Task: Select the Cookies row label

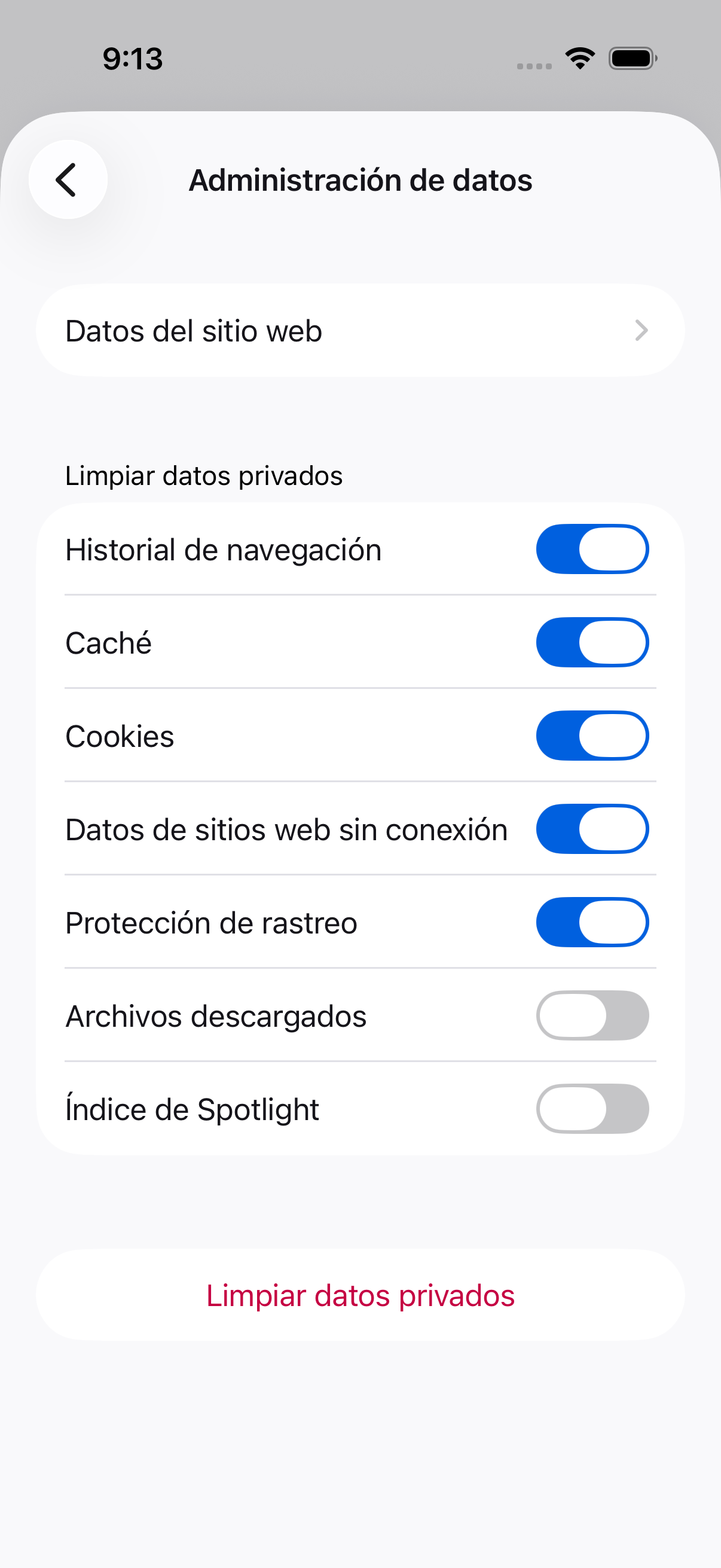Action: [x=120, y=737]
